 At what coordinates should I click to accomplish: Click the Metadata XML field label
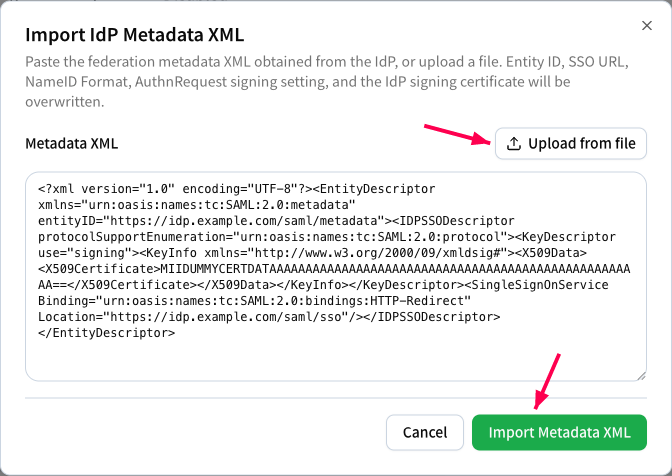[x=72, y=144]
